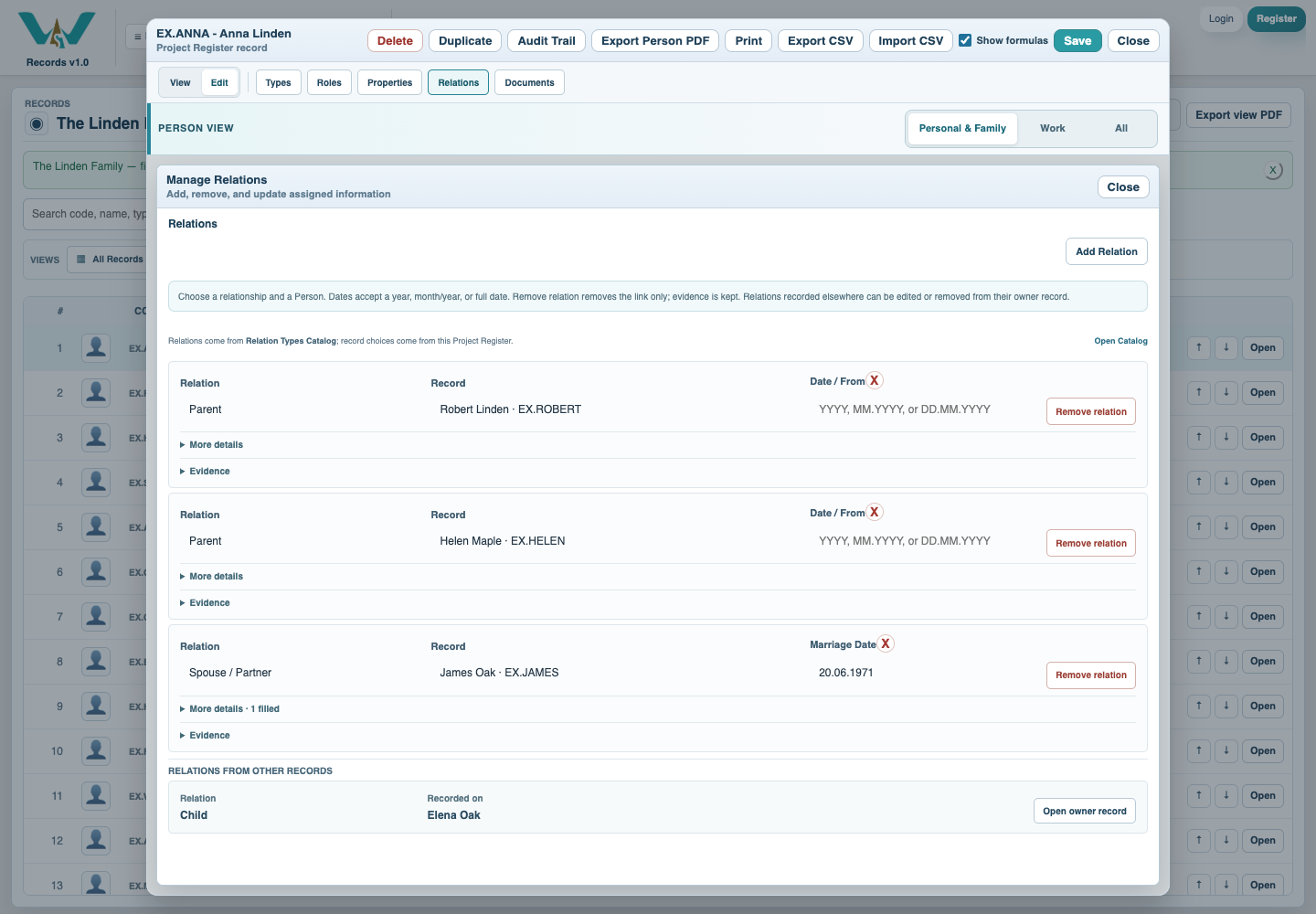
Task: Go to the Properties tab
Action: 390,82
